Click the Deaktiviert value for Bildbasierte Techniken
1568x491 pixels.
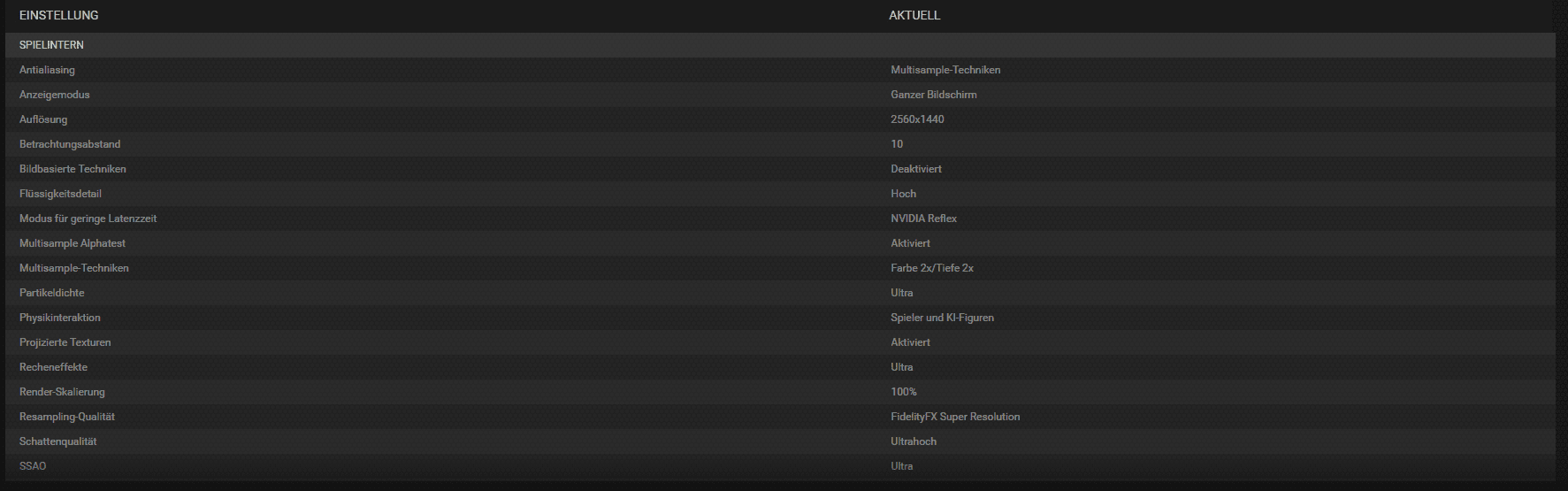coord(916,169)
